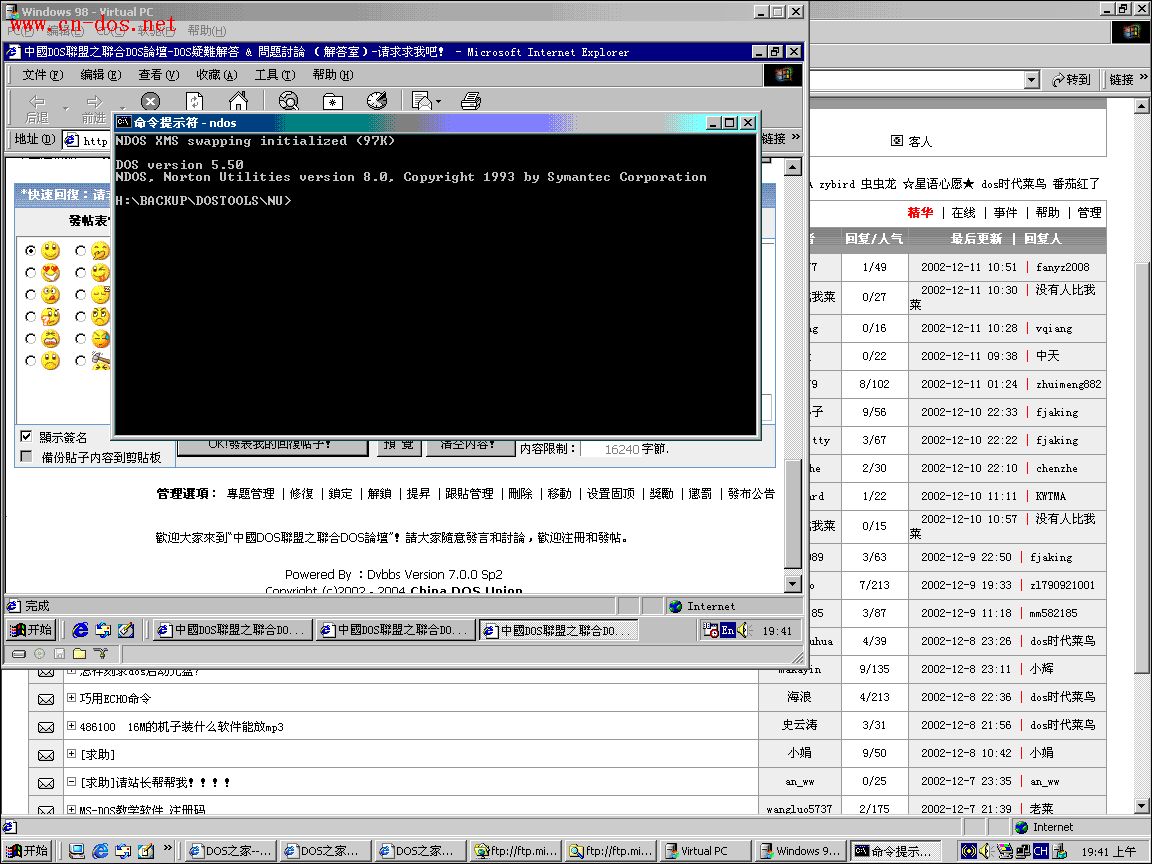
Task: Click the En language indicator in Win98 tray
Action: [x=727, y=630]
